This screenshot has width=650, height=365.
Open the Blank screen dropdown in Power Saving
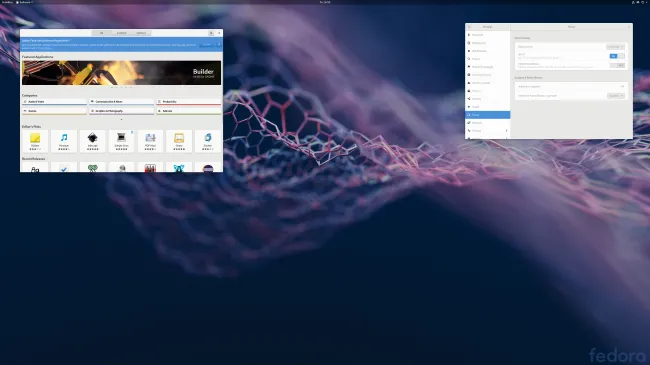tap(615, 47)
